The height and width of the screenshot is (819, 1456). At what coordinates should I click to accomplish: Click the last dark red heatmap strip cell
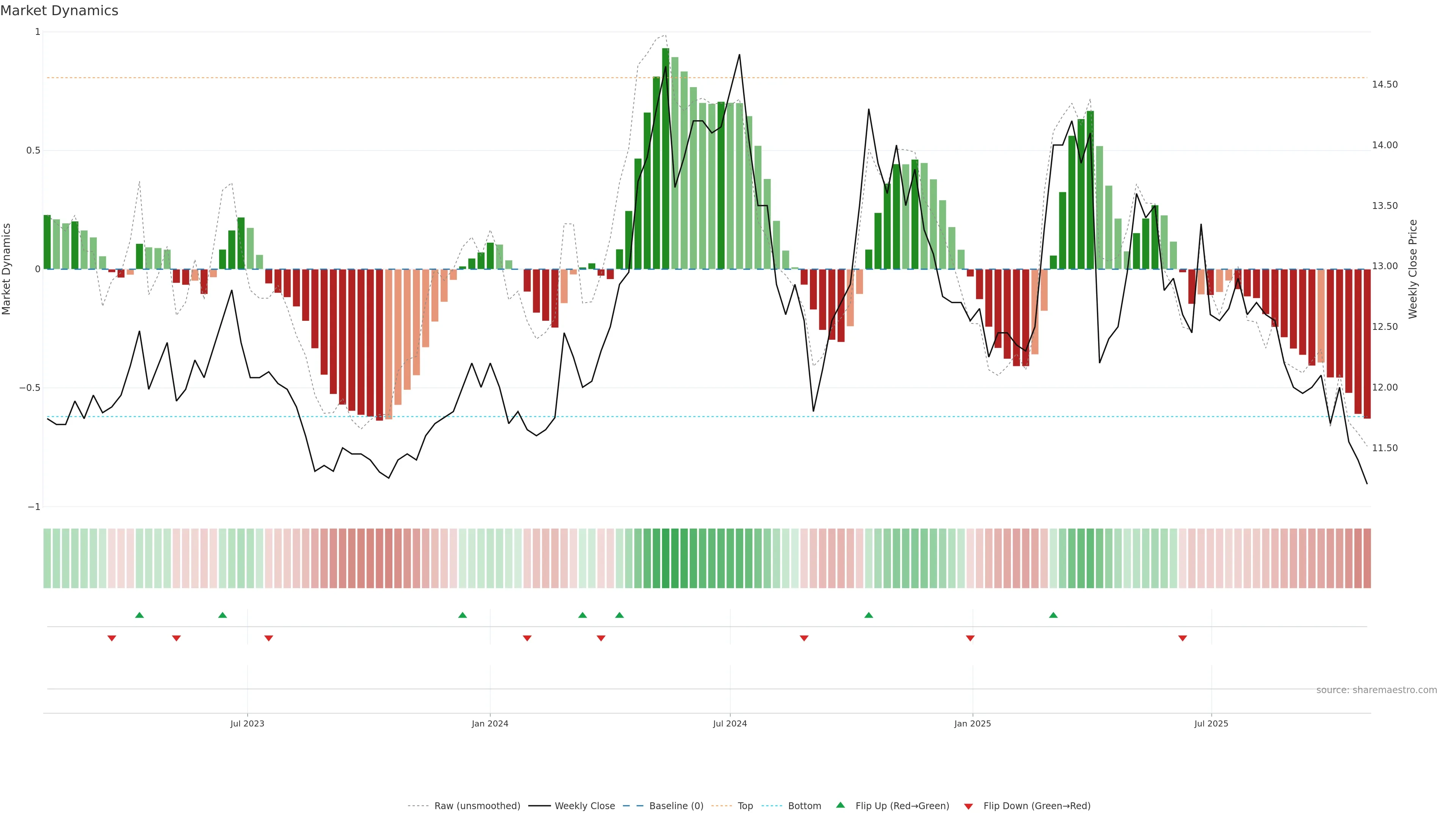[1367, 559]
